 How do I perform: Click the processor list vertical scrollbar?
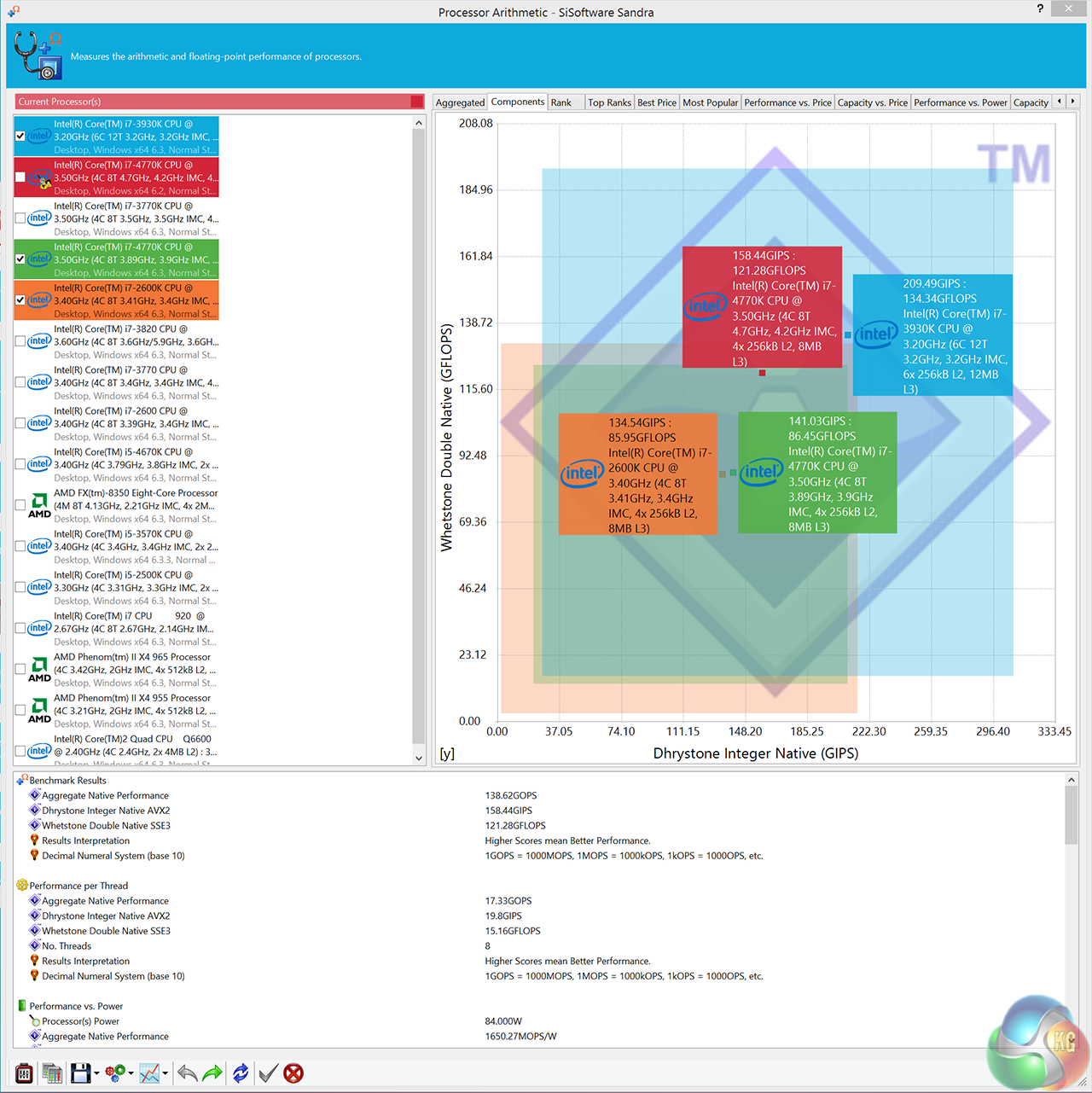click(419, 440)
